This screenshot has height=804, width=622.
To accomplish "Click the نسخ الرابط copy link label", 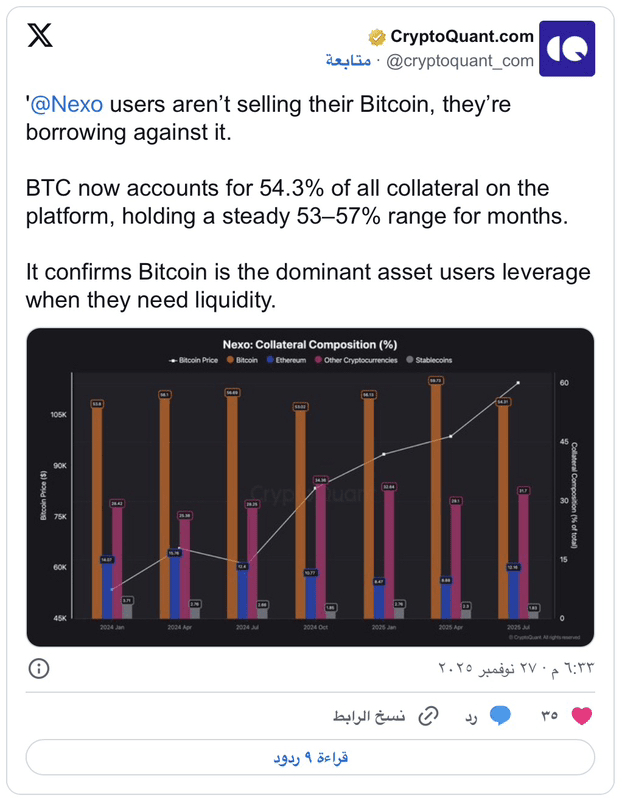I will click(369, 716).
